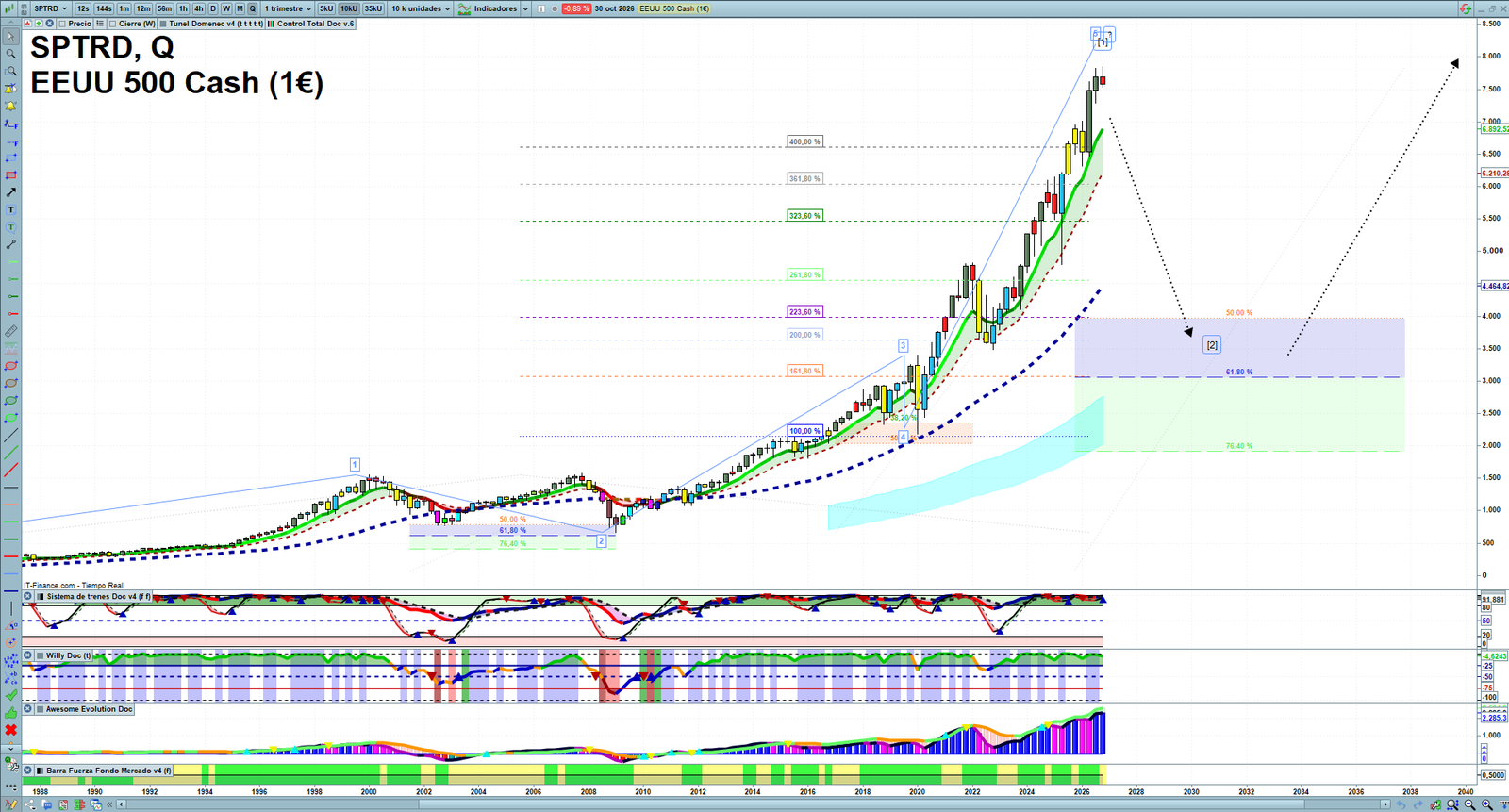Screen dimensions: 1509x812
Task: Pick the black arrow drawing tool
Action: click(x=11, y=192)
